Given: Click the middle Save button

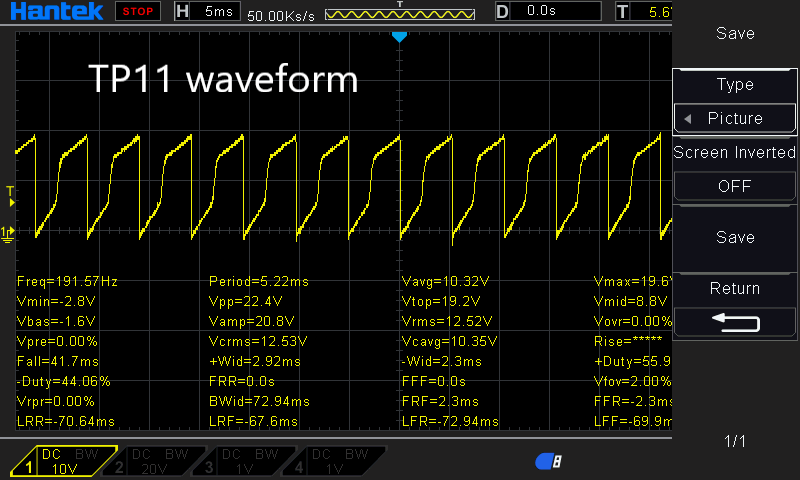Looking at the screenshot, I should (735, 237).
